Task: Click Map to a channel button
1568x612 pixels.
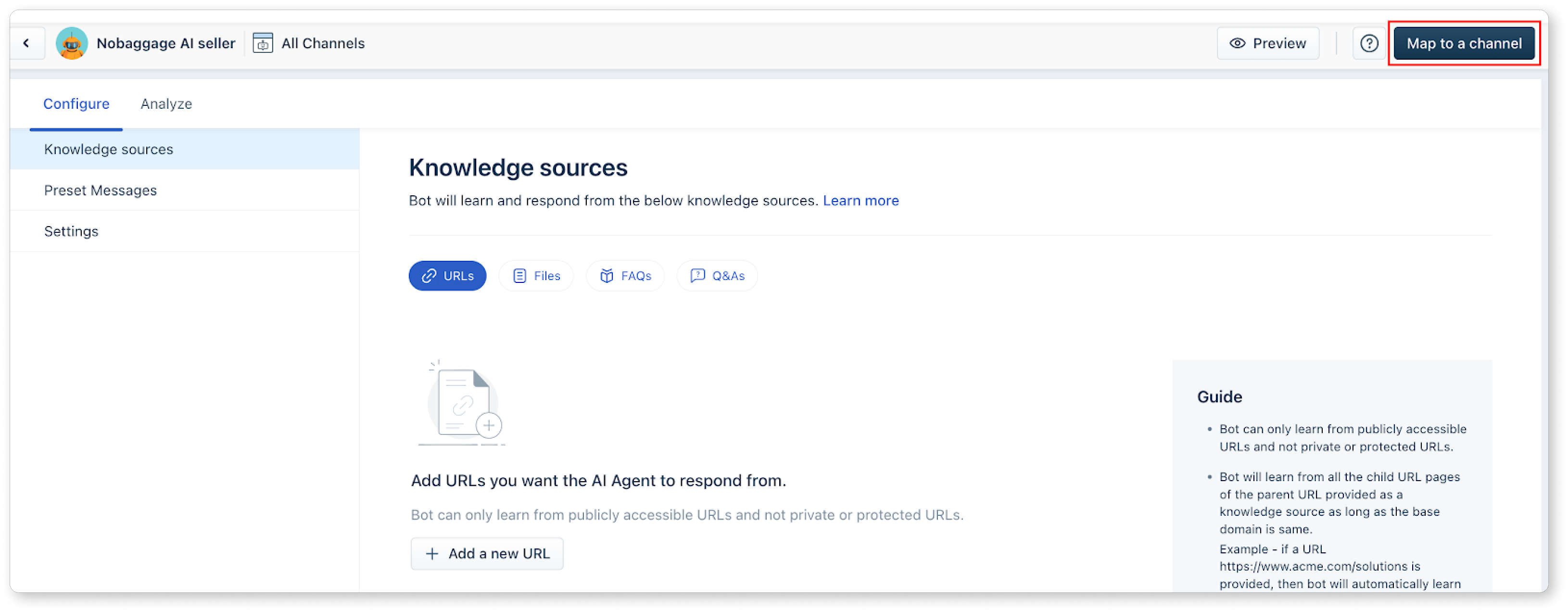Action: 1463,43
